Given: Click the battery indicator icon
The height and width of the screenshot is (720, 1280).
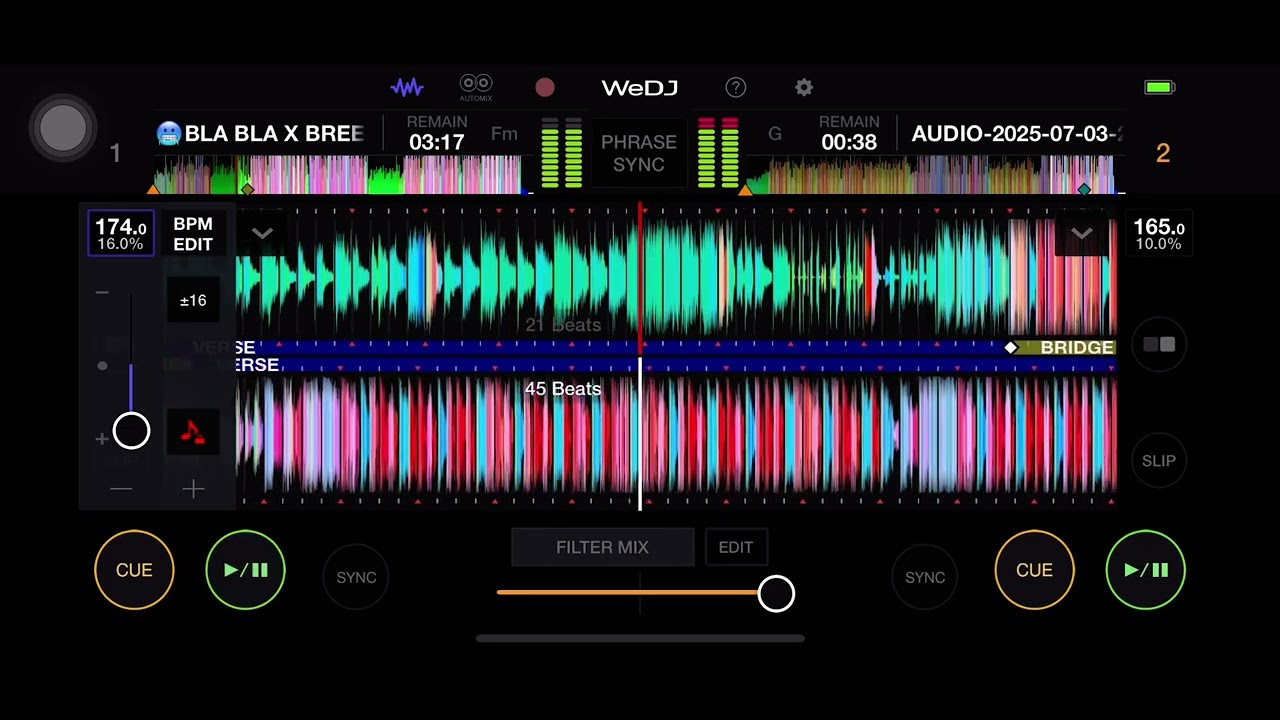Looking at the screenshot, I should pos(1160,88).
